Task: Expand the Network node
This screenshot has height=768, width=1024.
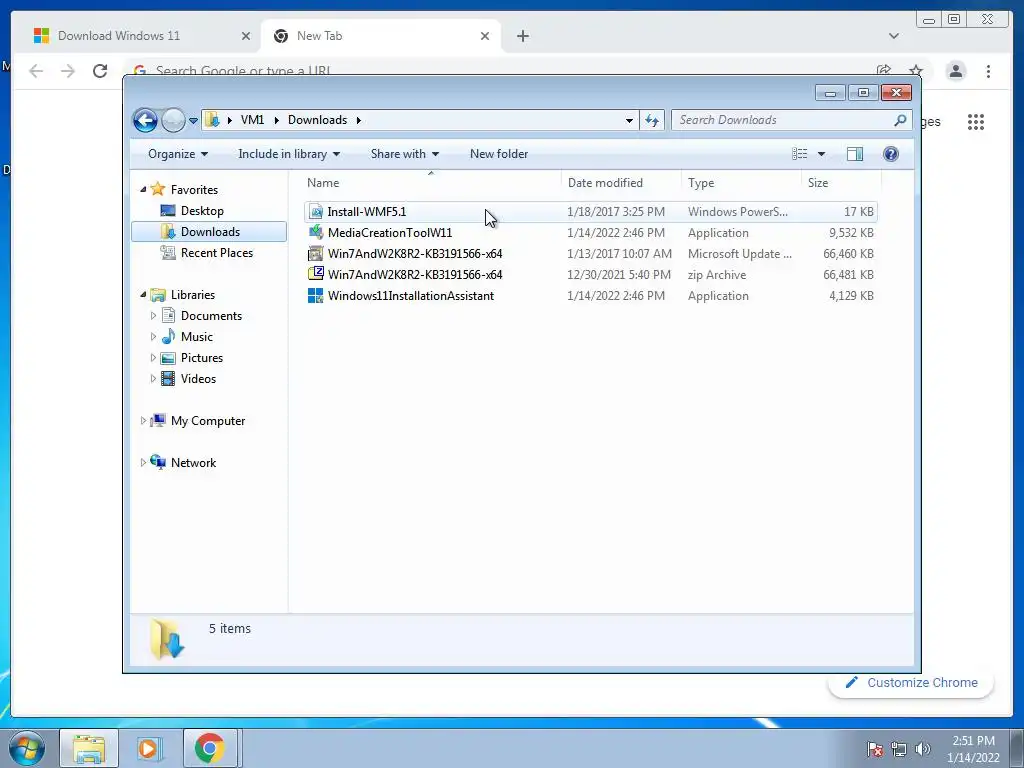Action: [143, 462]
